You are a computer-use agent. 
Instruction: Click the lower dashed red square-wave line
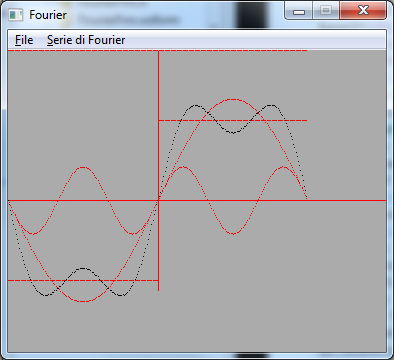click(x=83, y=281)
